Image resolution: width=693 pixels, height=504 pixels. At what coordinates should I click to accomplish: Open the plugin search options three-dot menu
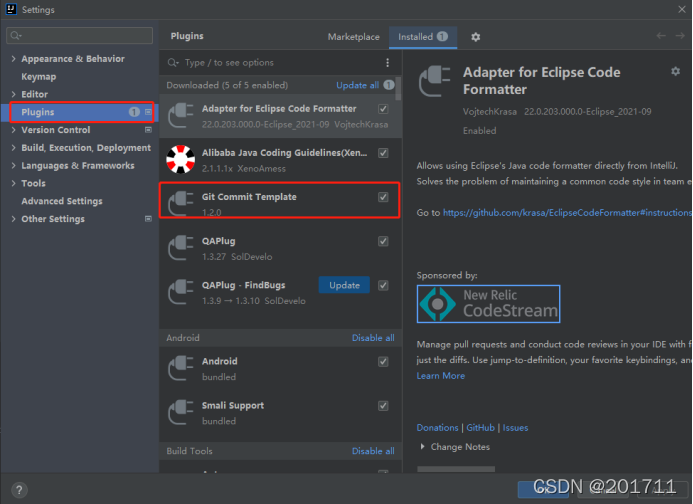pos(388,63)
